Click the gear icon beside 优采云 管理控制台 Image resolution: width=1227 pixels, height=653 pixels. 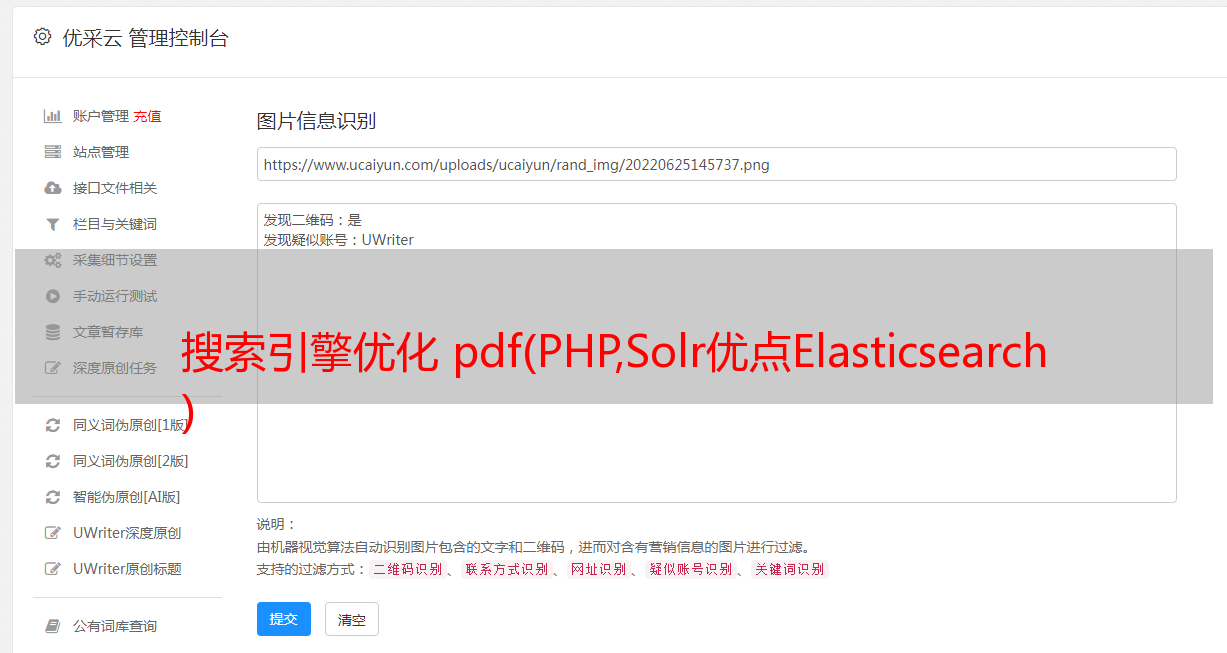click(42, 37)
